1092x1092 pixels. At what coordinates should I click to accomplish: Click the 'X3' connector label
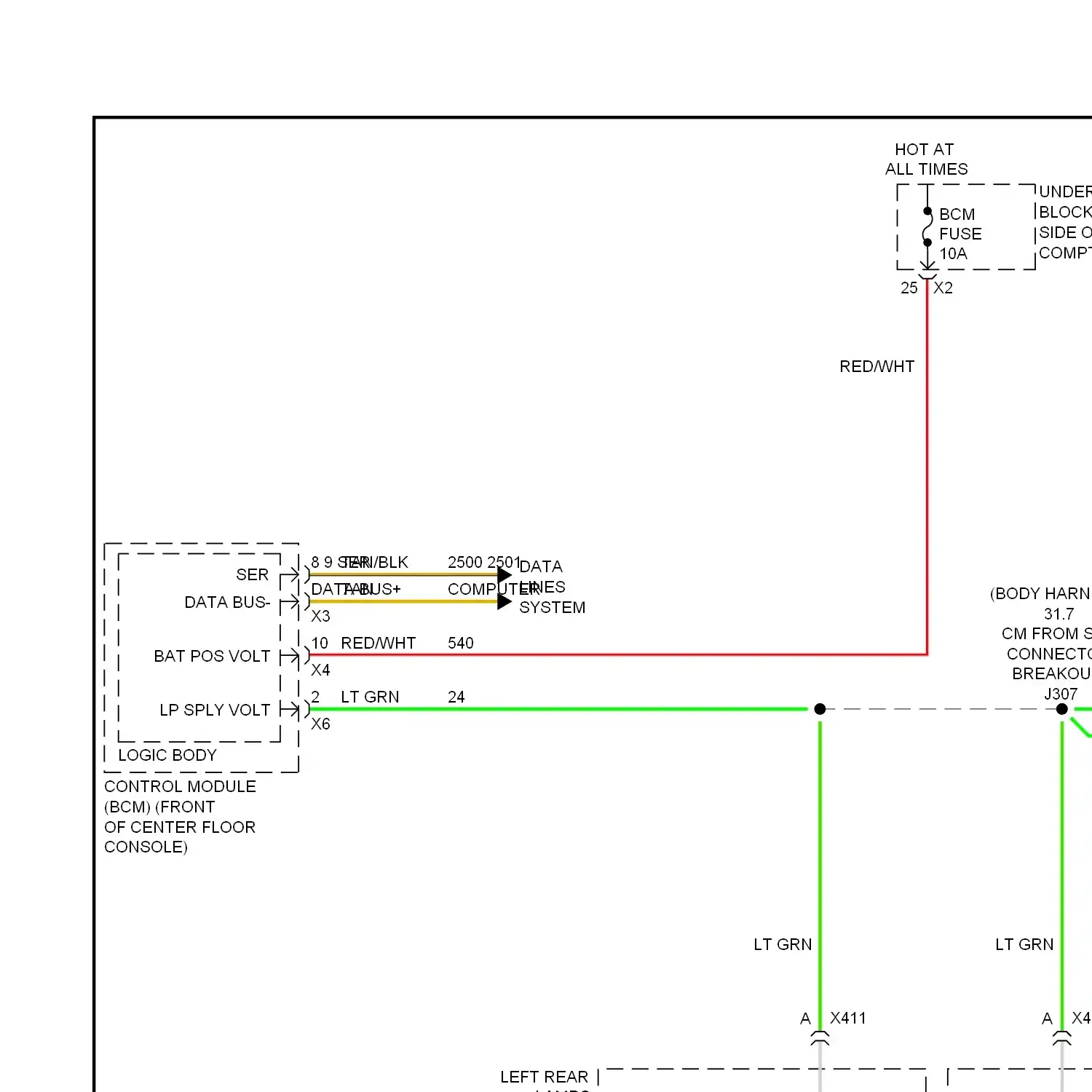tap(320, 616)
